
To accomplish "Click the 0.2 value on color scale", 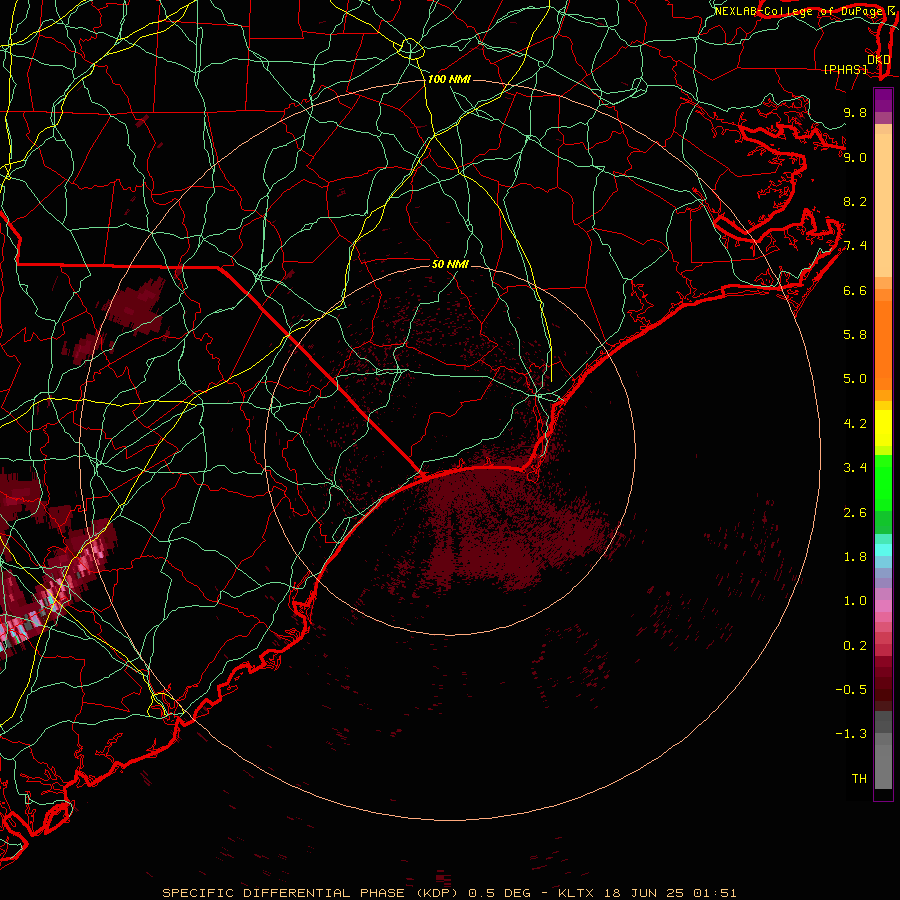I will (855, 645).
